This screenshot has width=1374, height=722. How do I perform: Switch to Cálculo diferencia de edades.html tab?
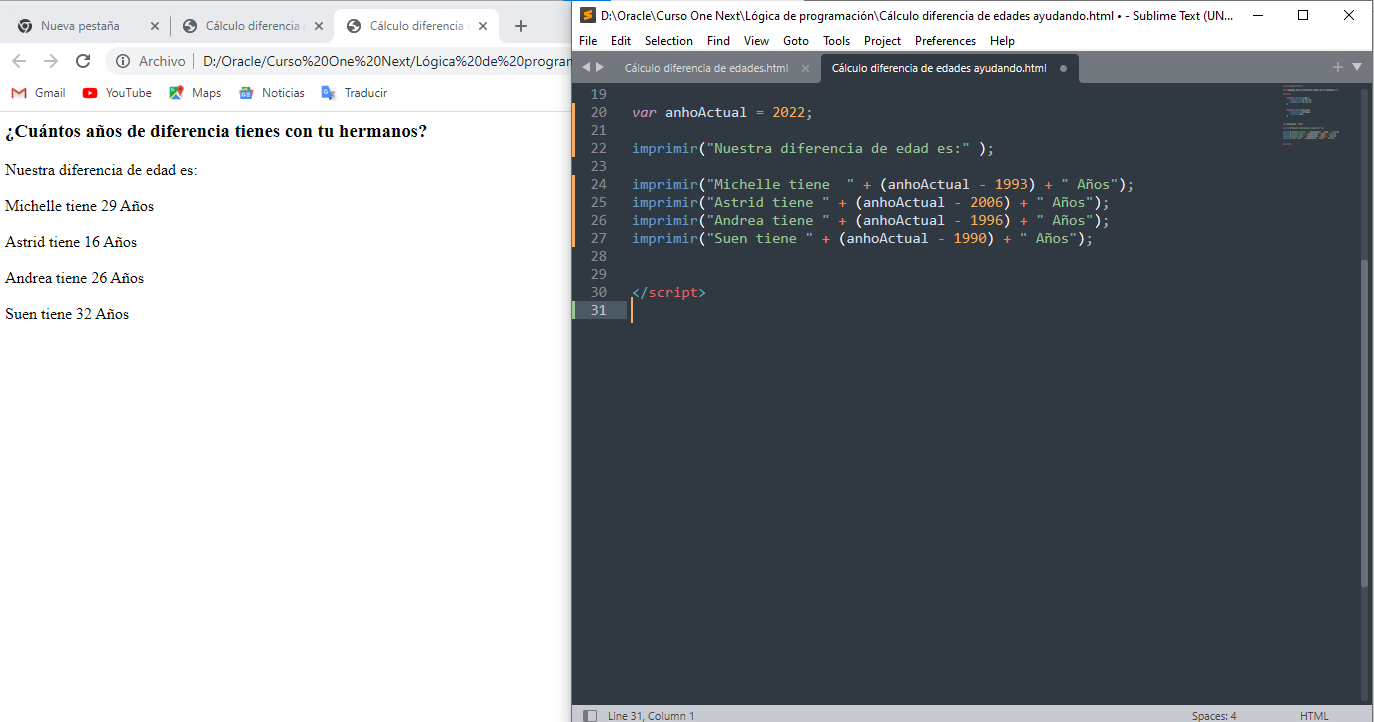coord(706,68)
